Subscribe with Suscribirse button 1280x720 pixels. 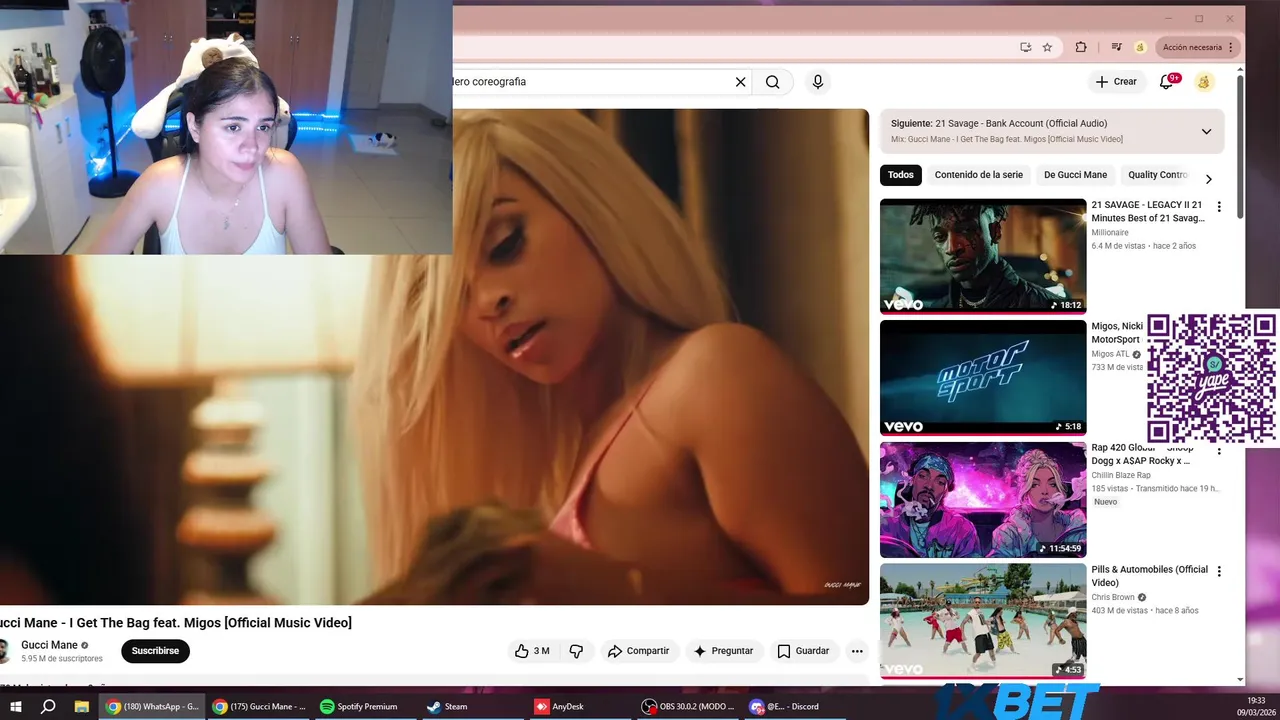(155, 651)
